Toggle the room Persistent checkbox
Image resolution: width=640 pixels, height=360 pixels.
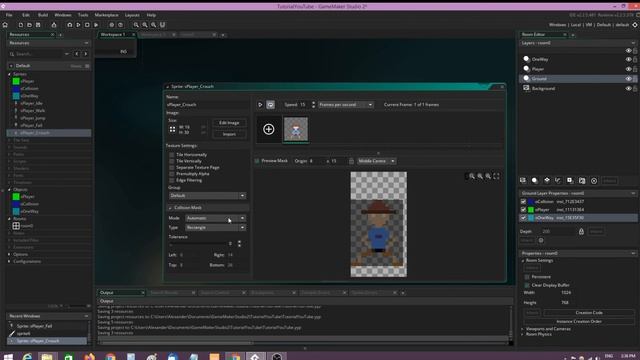[527, 277]
